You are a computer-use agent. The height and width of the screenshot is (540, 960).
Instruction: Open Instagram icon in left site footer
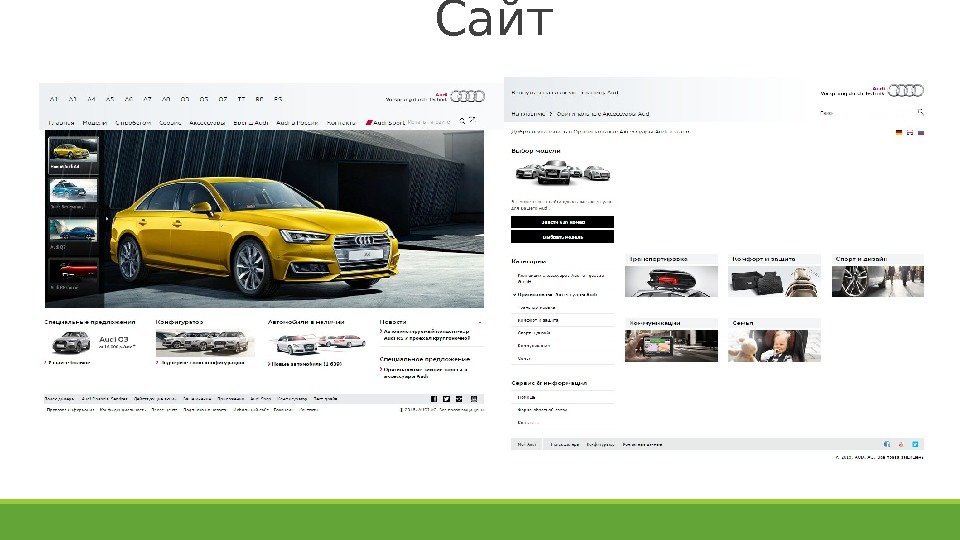[459, 399]
